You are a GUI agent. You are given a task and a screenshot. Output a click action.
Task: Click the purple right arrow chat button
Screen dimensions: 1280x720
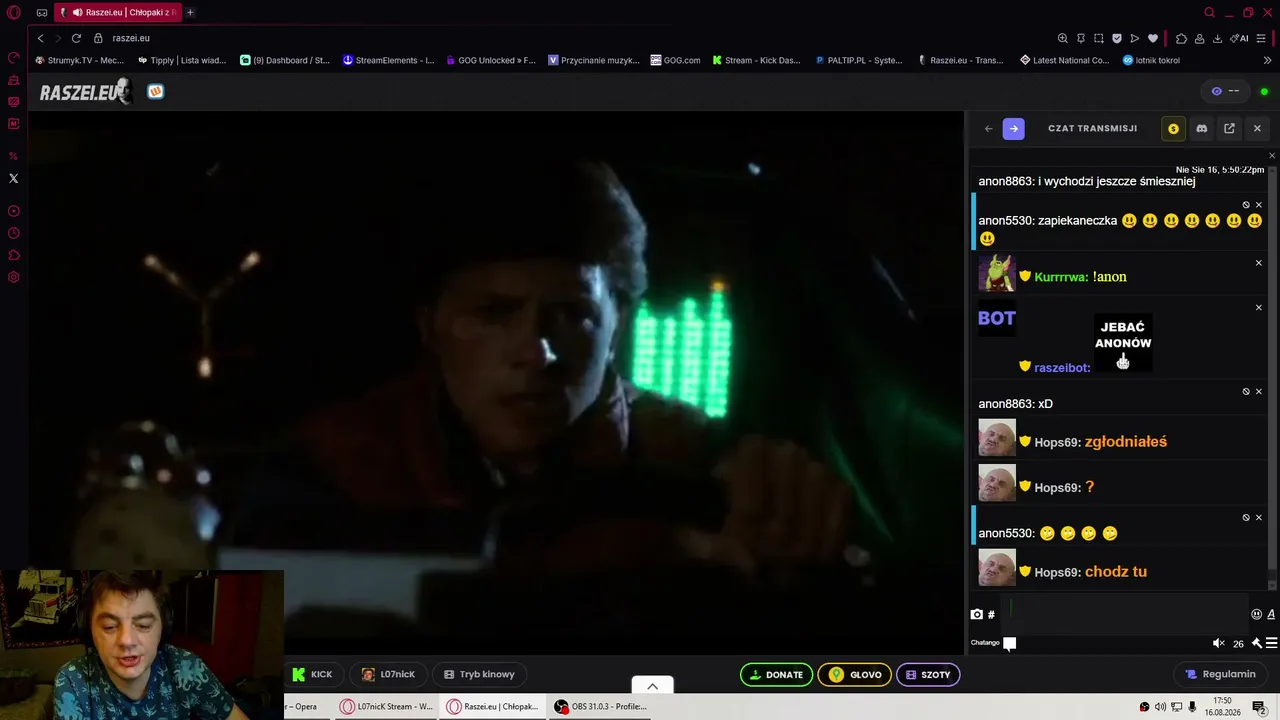tap(1013, 128)
